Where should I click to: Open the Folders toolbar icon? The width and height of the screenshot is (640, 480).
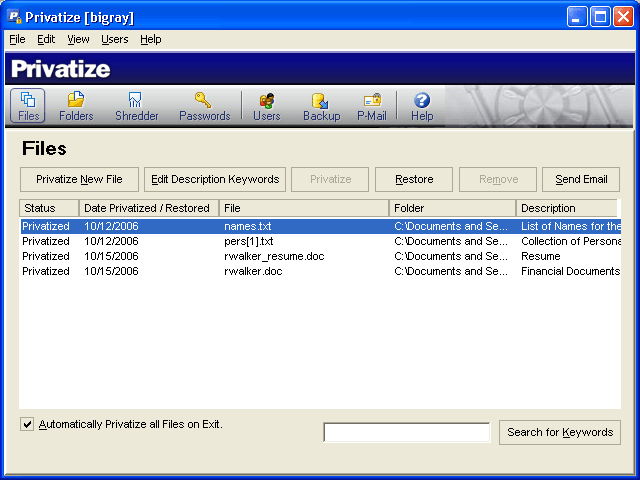(x=76, y=106)
